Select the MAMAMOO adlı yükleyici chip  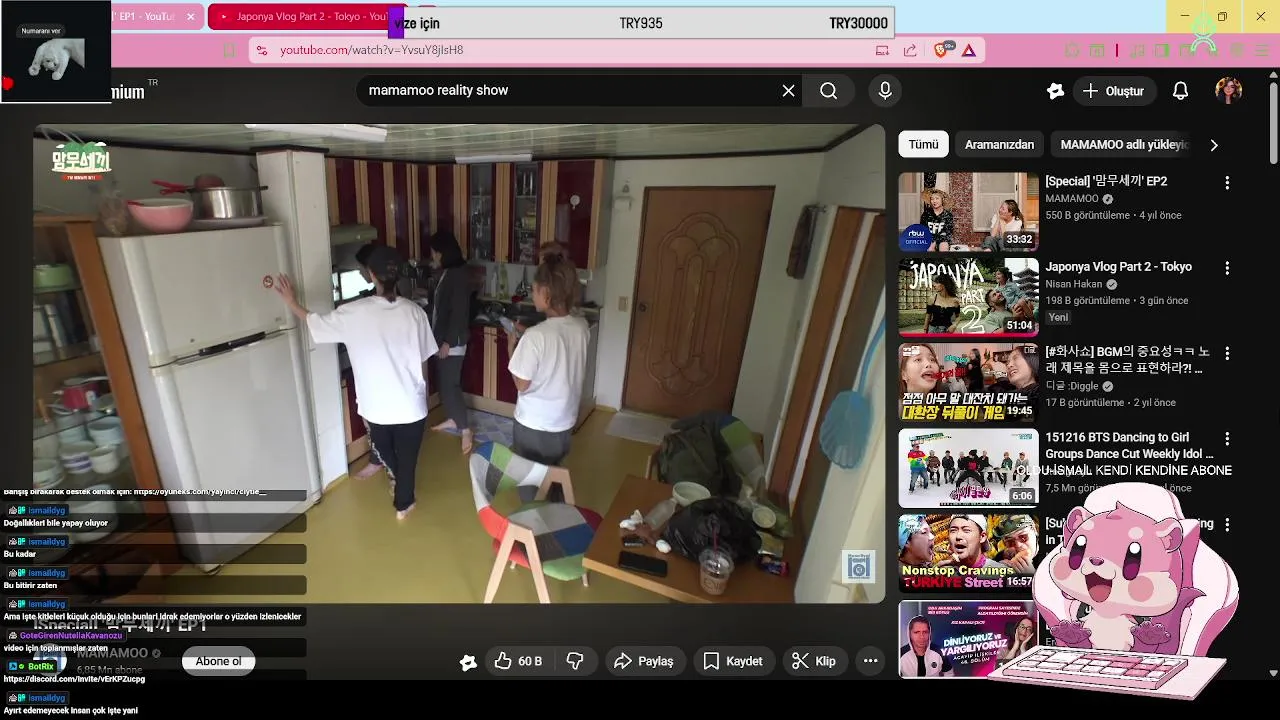click(1123, 145)
